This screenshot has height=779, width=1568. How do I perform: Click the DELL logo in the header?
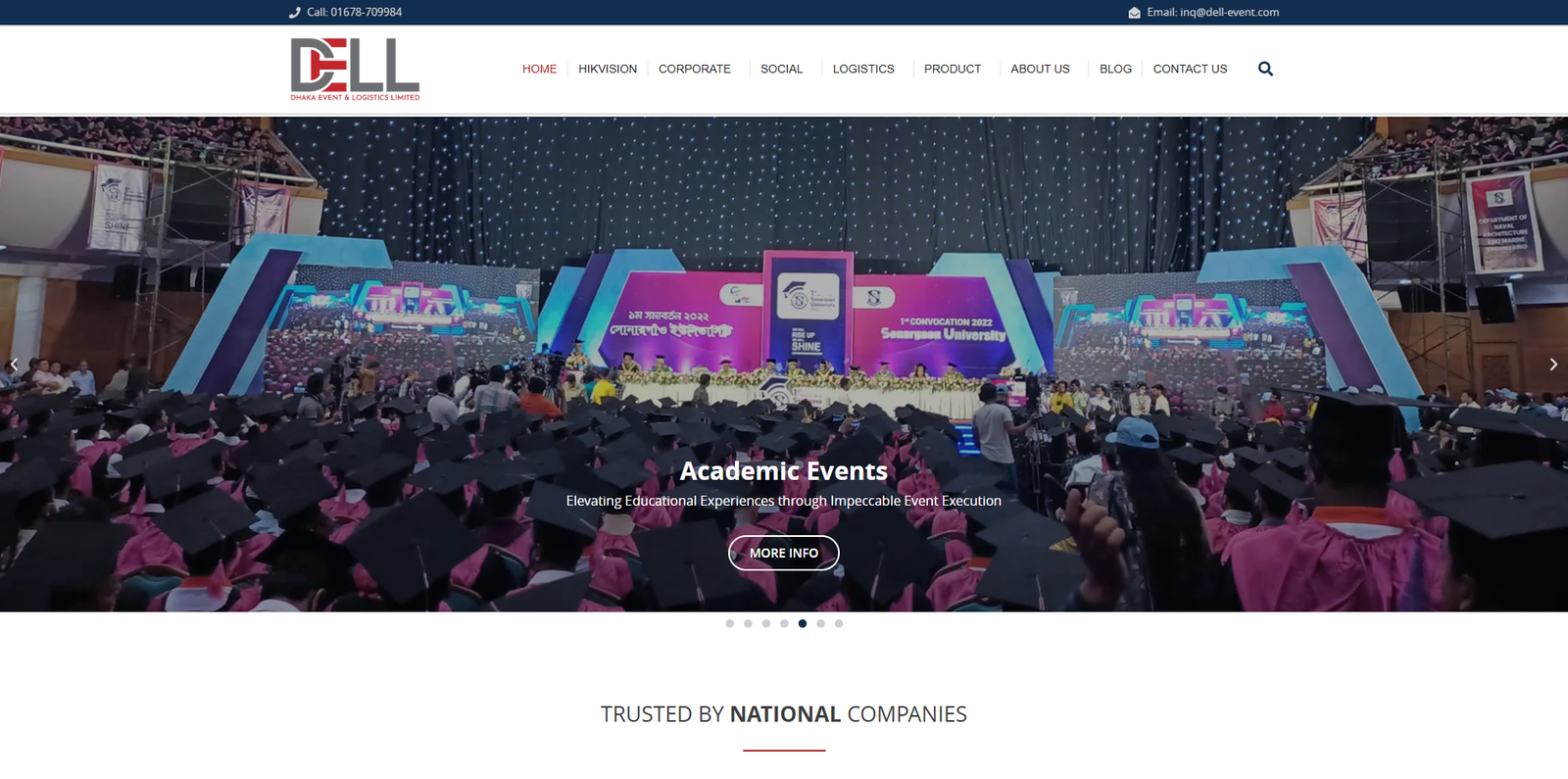coord(355,69)
